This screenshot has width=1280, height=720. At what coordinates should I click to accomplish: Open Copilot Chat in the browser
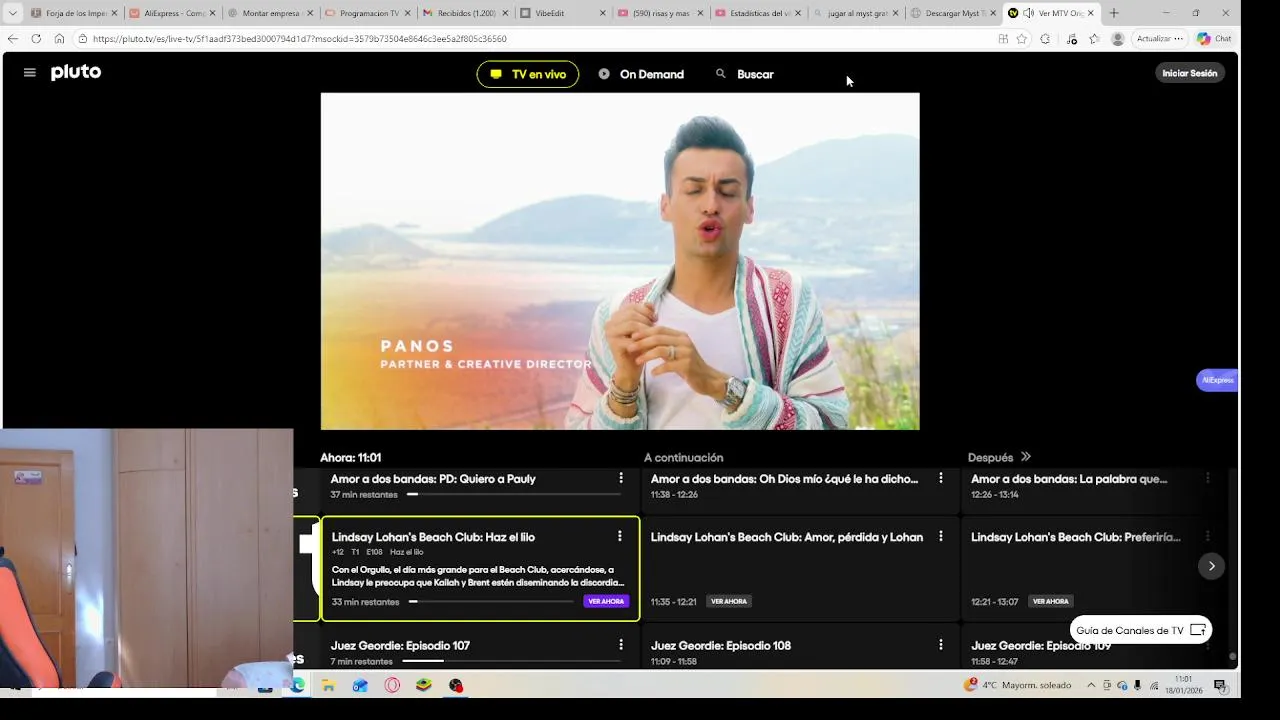pyautogui.click(x=1214, y=38)
